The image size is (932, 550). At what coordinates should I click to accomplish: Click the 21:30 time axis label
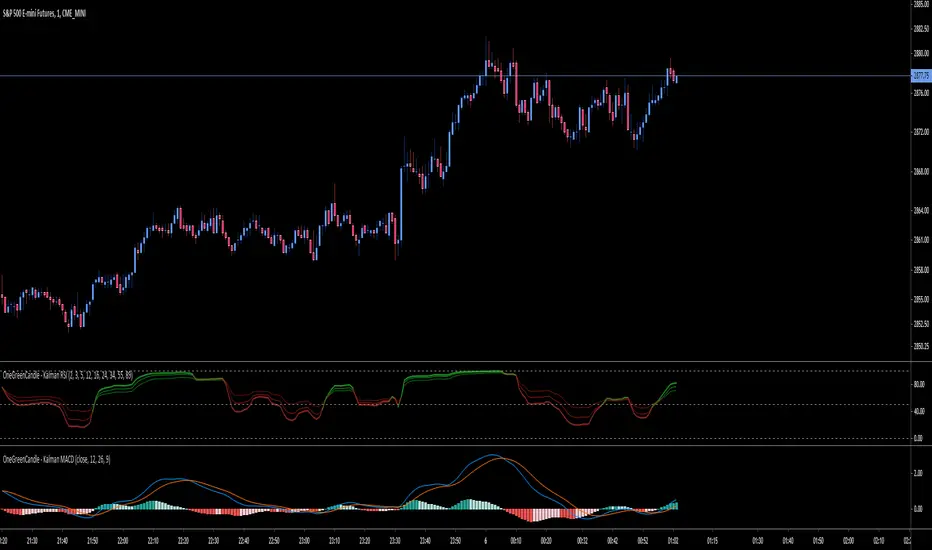point(32,541)
